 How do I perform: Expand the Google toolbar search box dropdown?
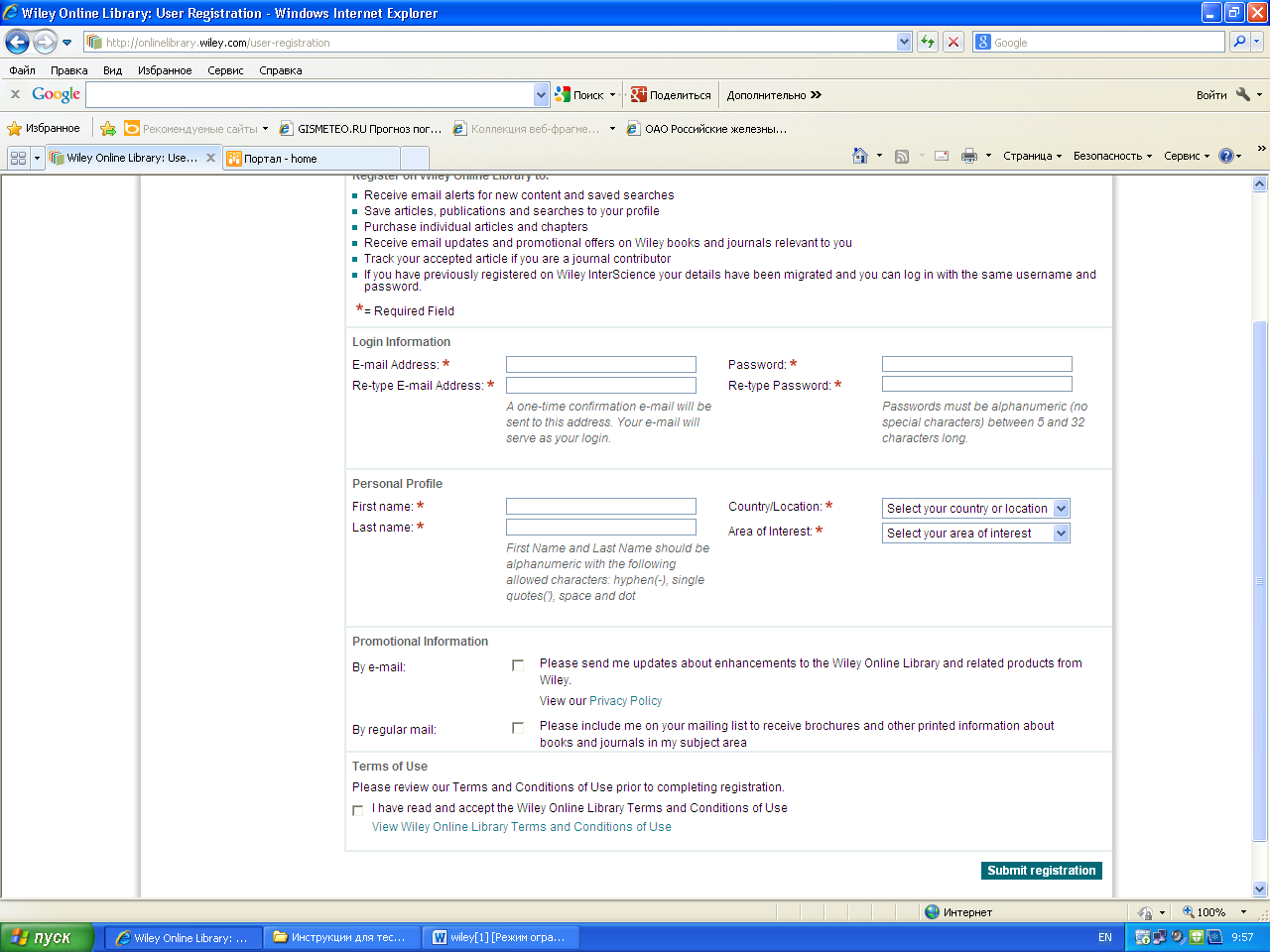point(541,95)
